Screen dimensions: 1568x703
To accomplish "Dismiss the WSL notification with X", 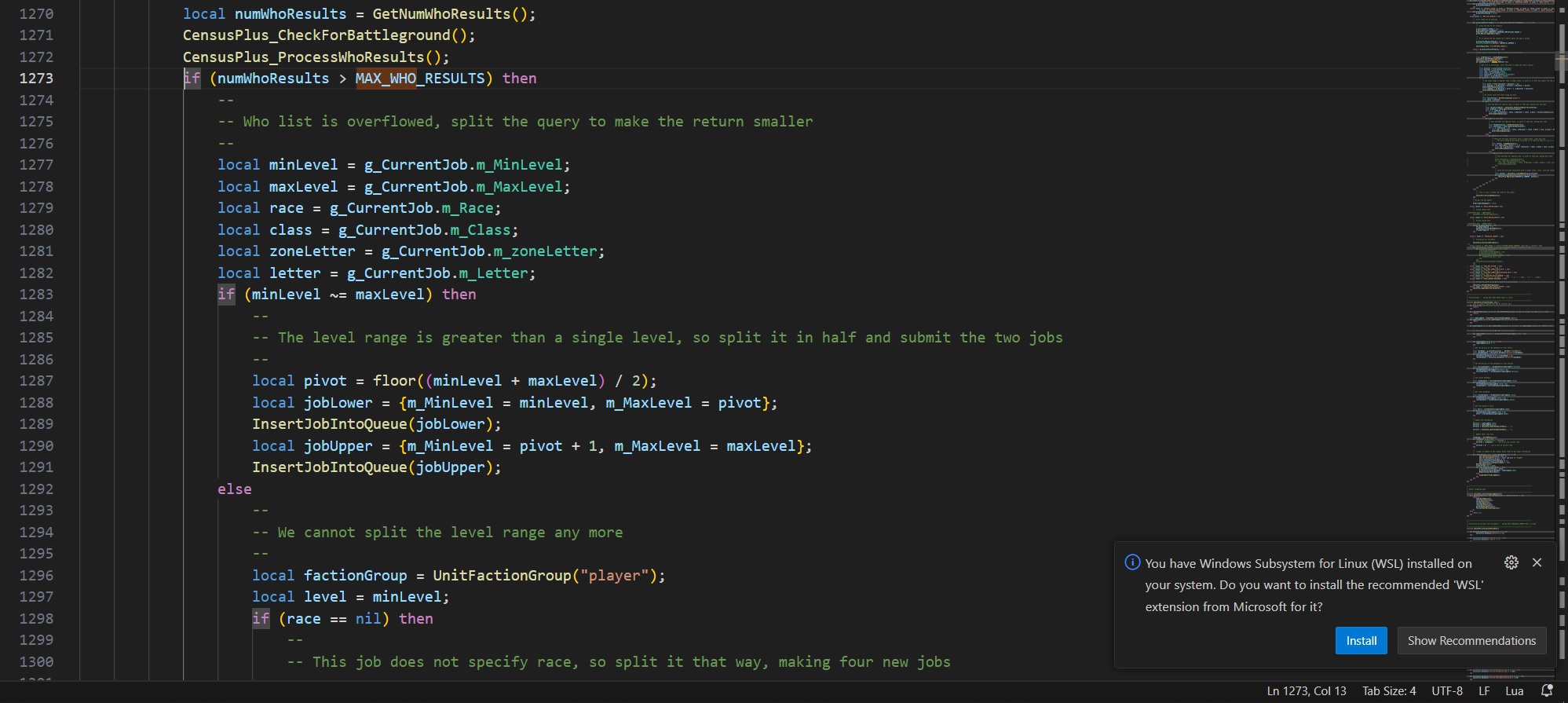I will [x=1537, y=562].
